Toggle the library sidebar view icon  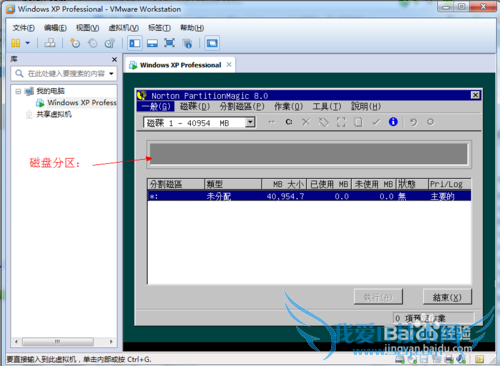pyautogui.click(x=135, y=43)
